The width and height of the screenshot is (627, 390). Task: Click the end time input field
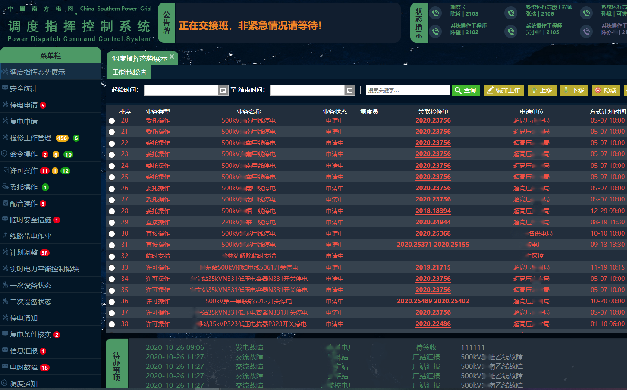pyautogui.click(x=308, y=90)
